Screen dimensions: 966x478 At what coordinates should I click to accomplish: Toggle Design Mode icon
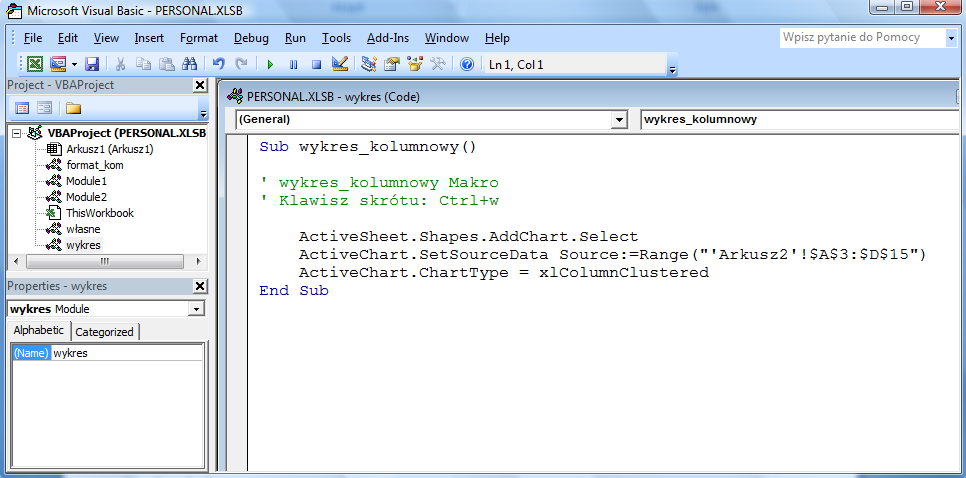pyautogui.click(x=339, y=64)
